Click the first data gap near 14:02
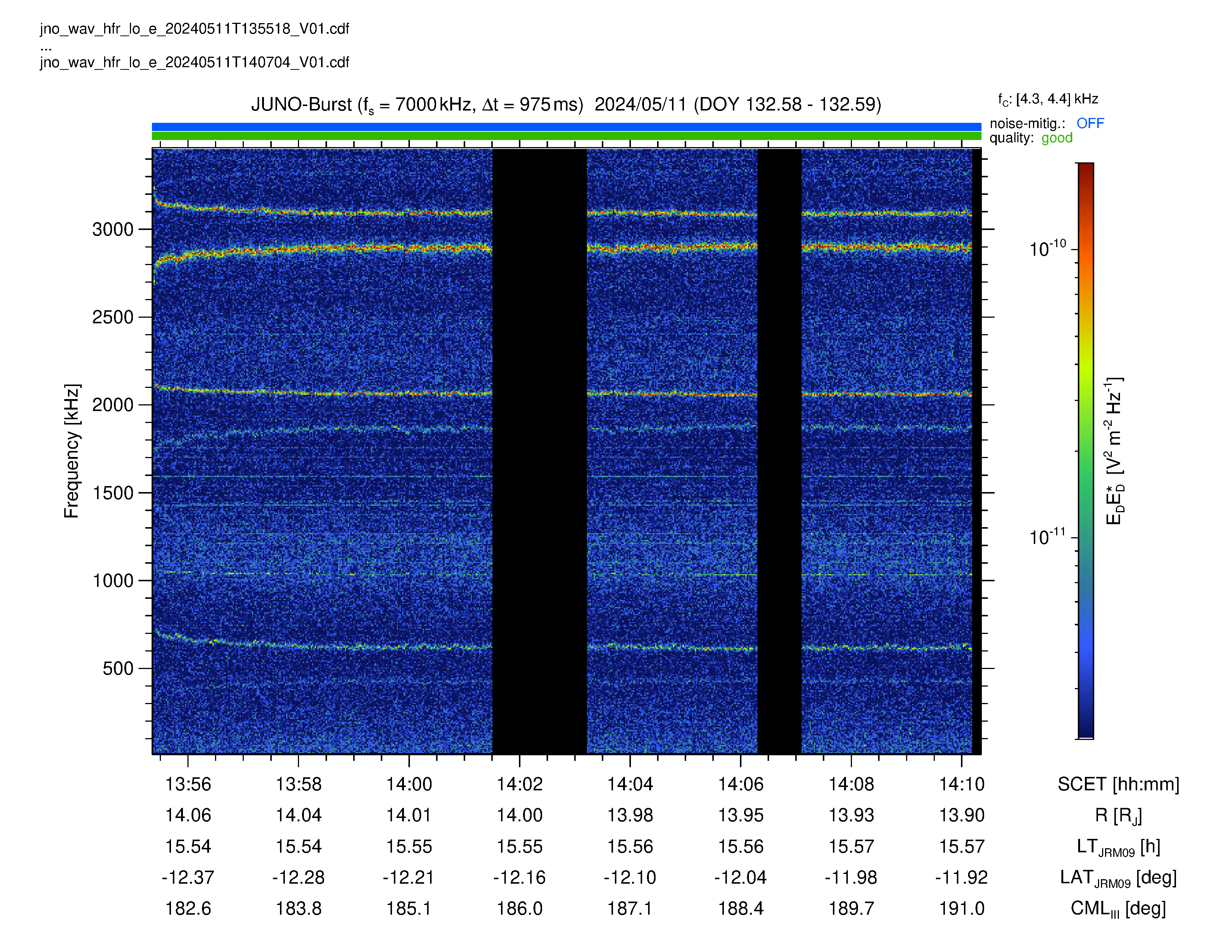The width and height of the screenshot is (1232, 952). [539, 451]
